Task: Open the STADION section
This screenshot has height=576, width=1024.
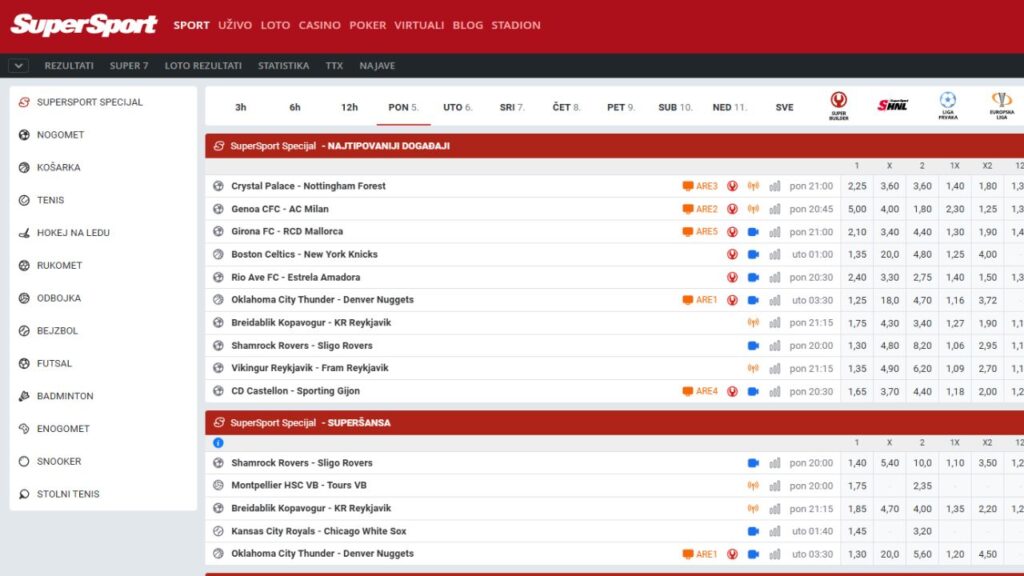Action: click(516, 25)
